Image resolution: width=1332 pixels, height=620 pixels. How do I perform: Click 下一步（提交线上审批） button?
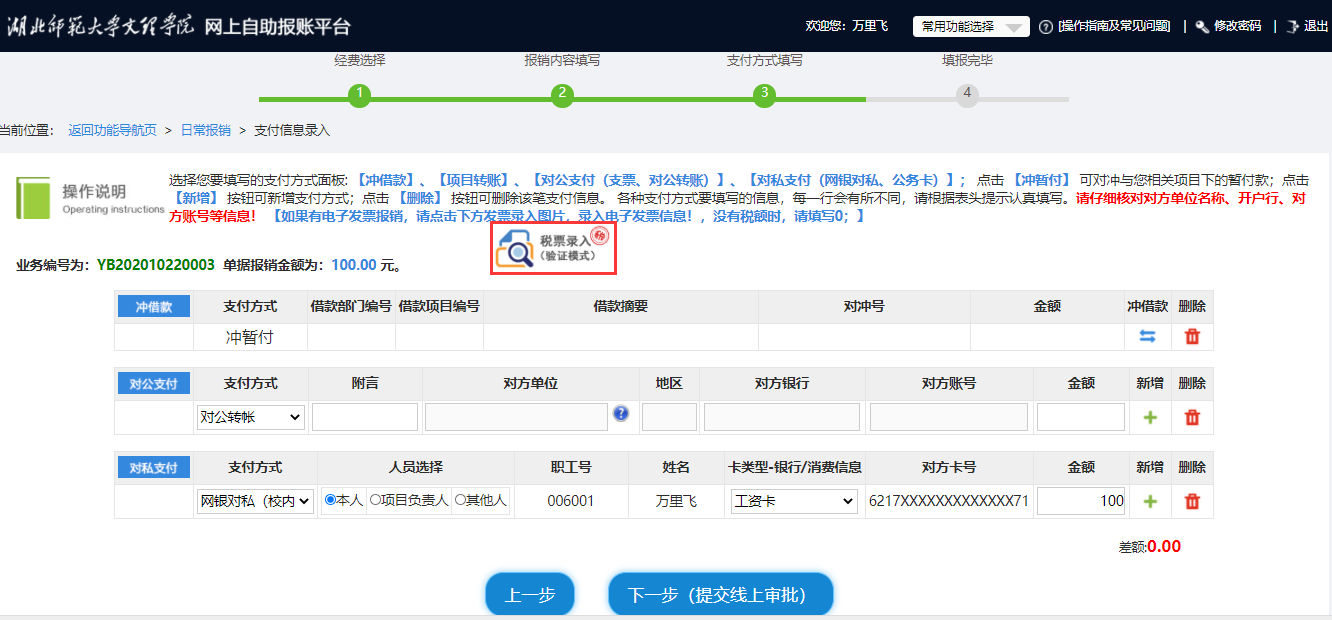coord(720,595)
